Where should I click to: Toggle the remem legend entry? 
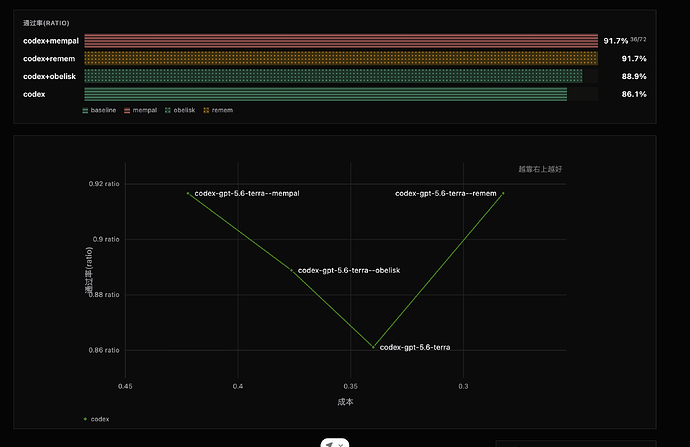218,110
